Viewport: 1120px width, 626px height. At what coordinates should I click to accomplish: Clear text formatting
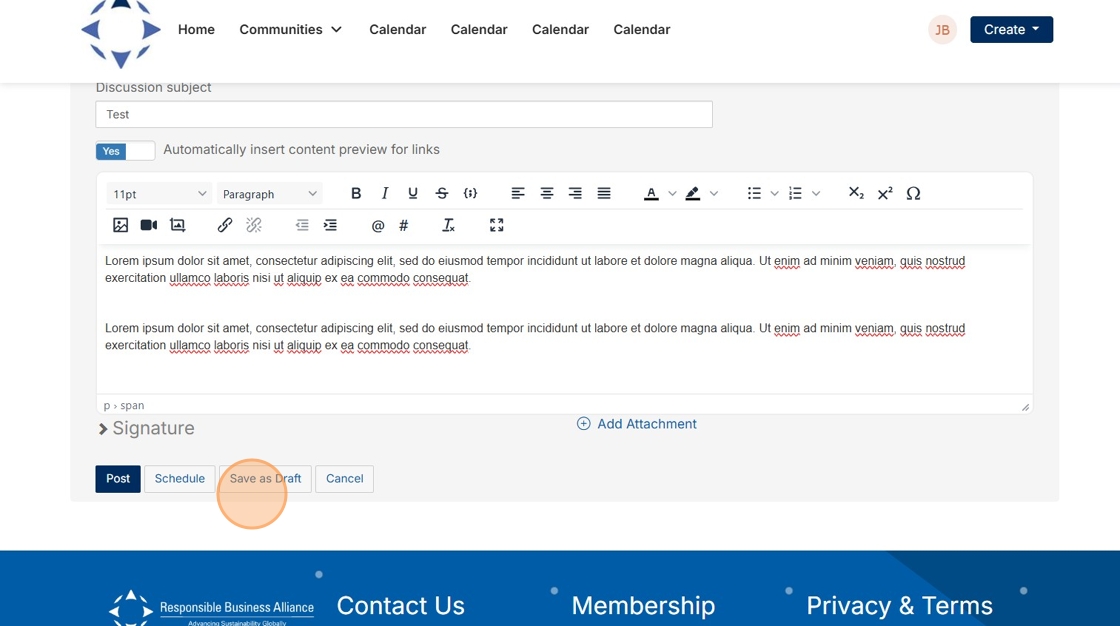(x=448, y=225)
